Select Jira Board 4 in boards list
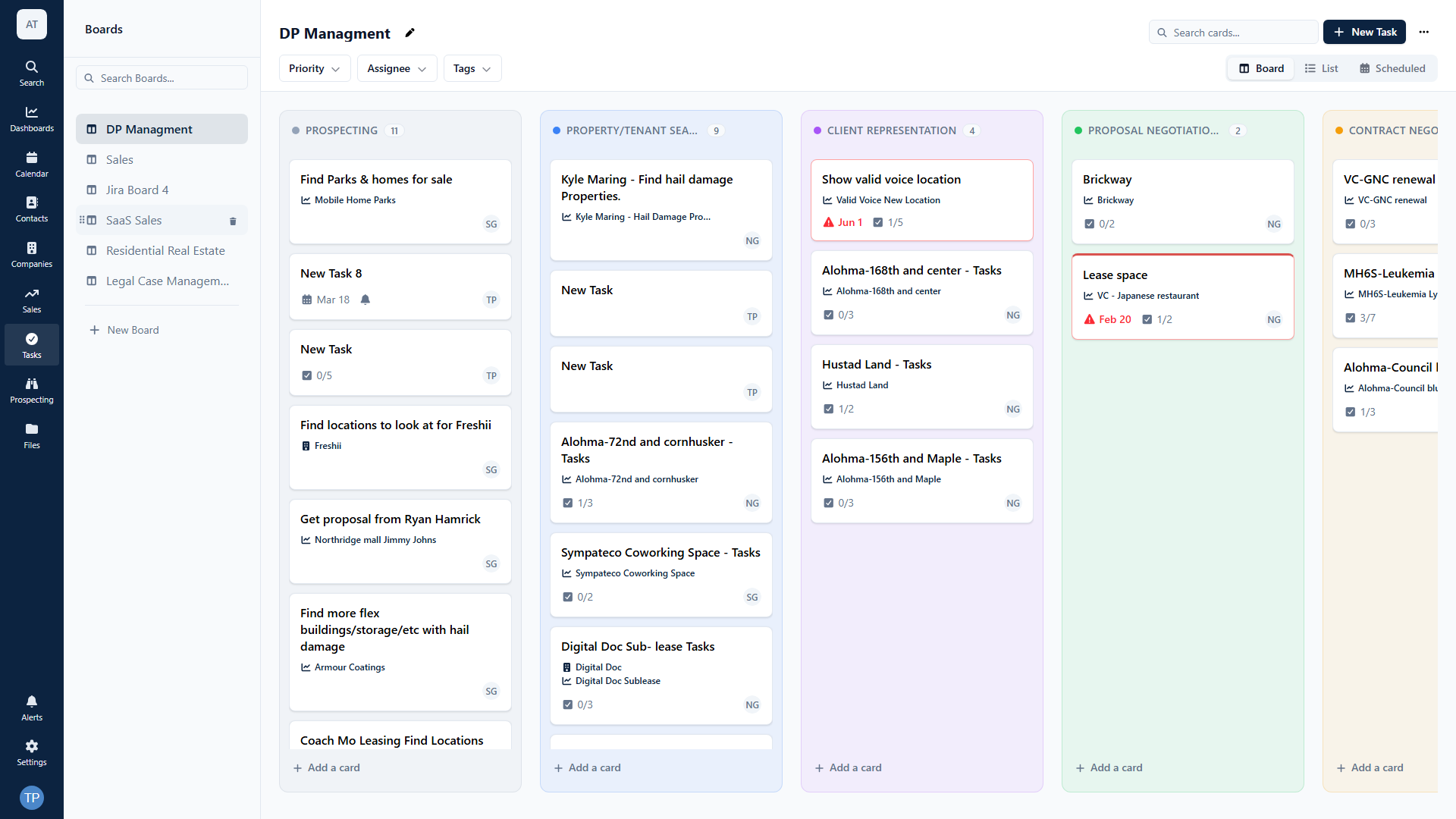The height and width of the screenshot is (819, 1456). point(162,190)
